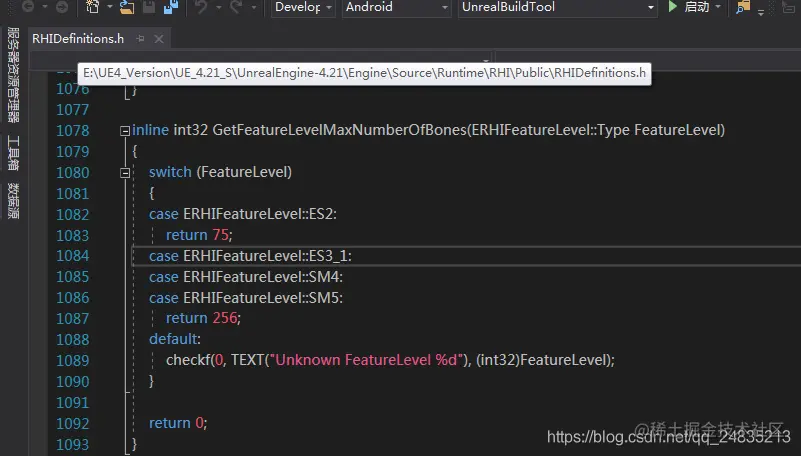Click the Open File folder icon
Screen dimensions: 801x456
[x=126, y=7]
